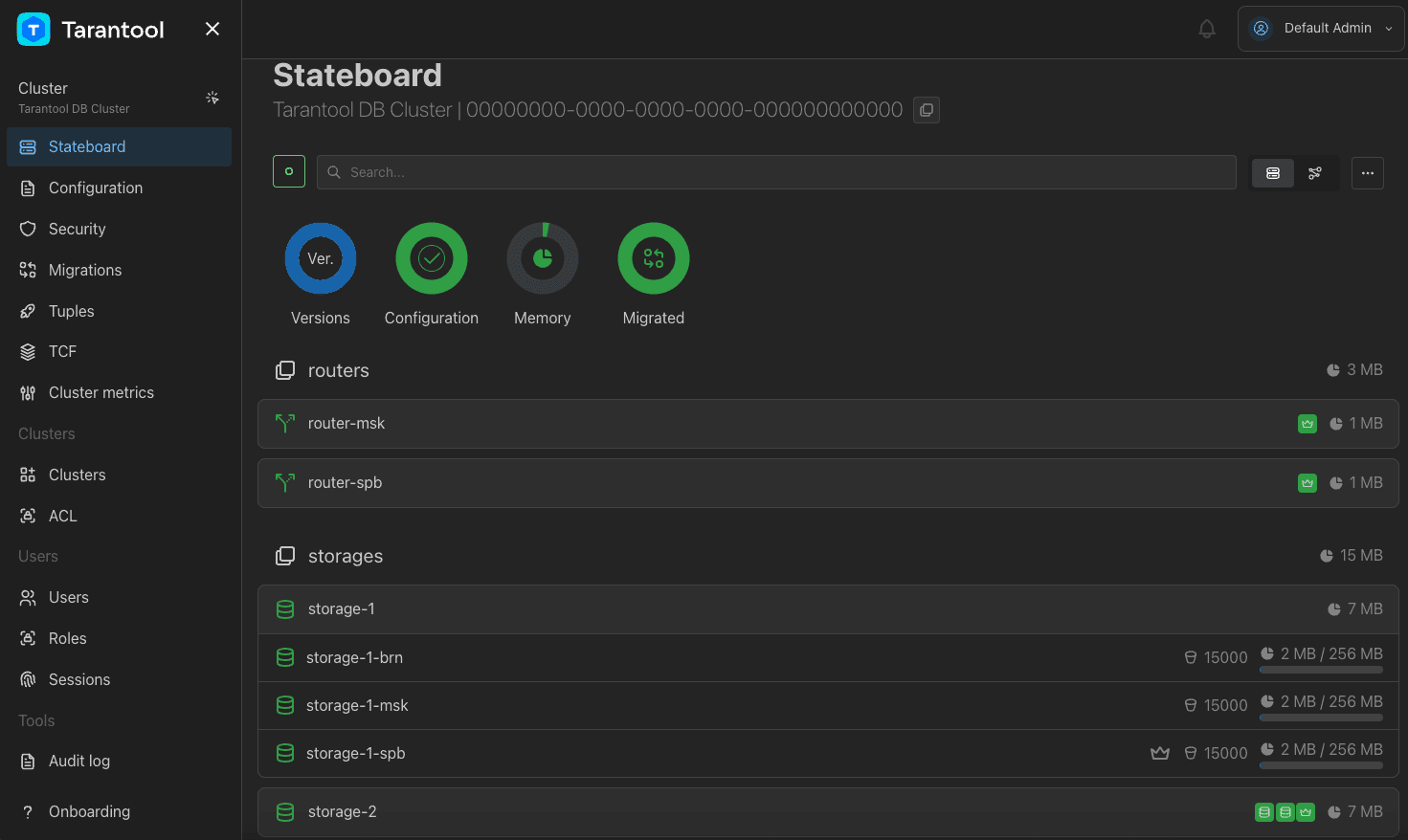Open the Clusters page in the sidebar
This screenshot has height=840, width=1408.
(119, 475)
